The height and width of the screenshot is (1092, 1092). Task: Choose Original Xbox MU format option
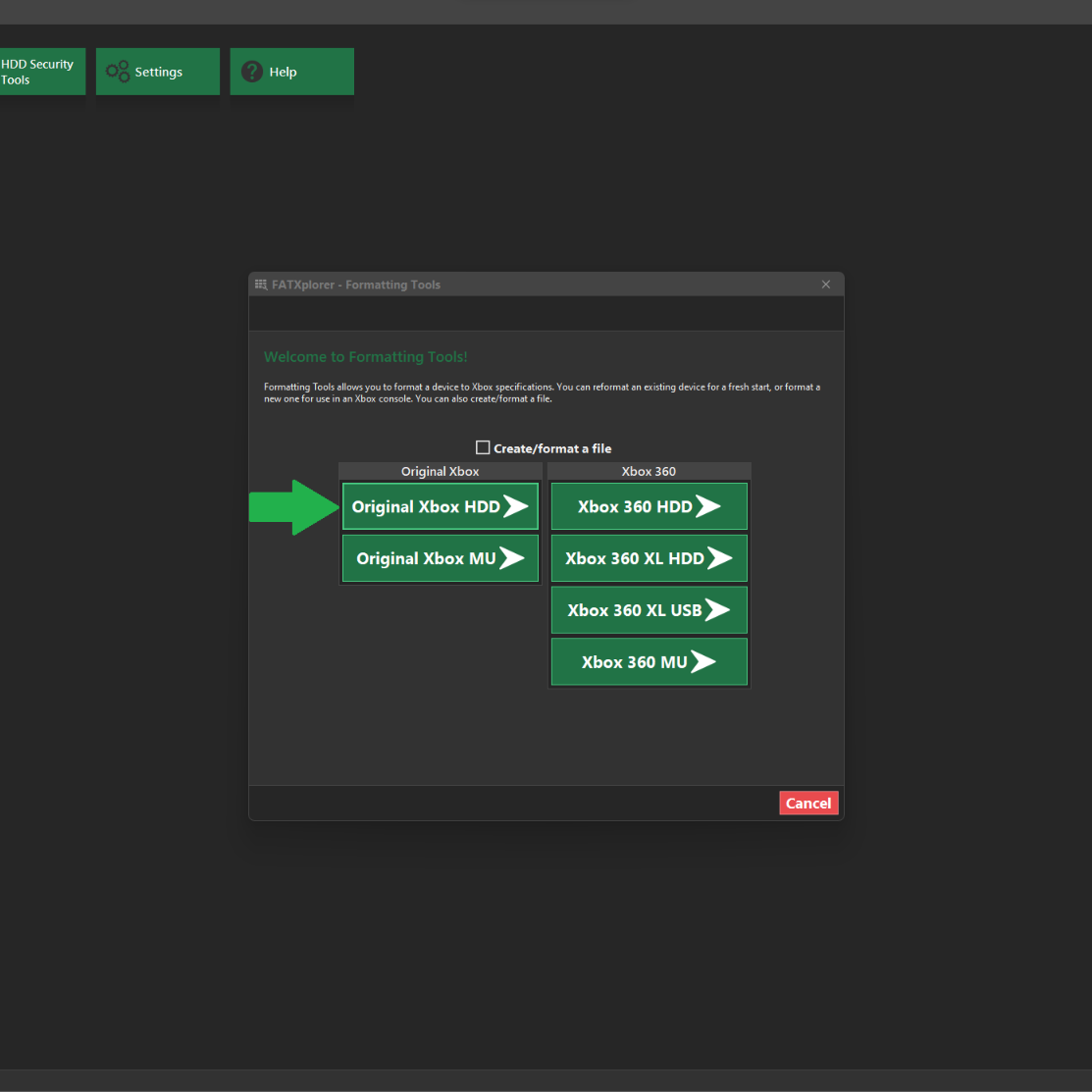coord(441,558)
